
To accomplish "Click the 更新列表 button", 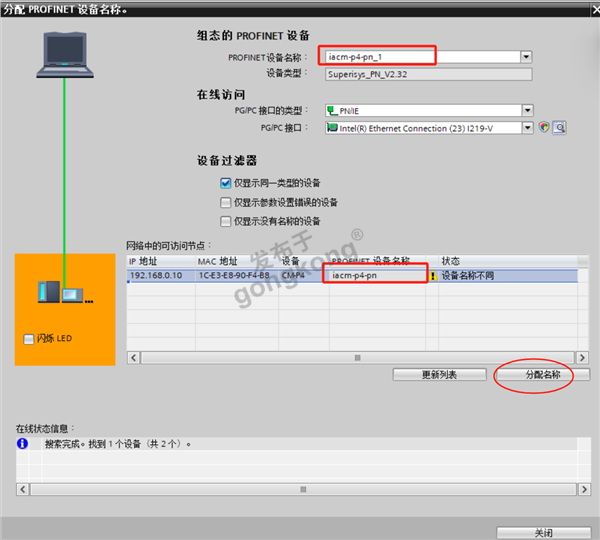I will point(439,374).
